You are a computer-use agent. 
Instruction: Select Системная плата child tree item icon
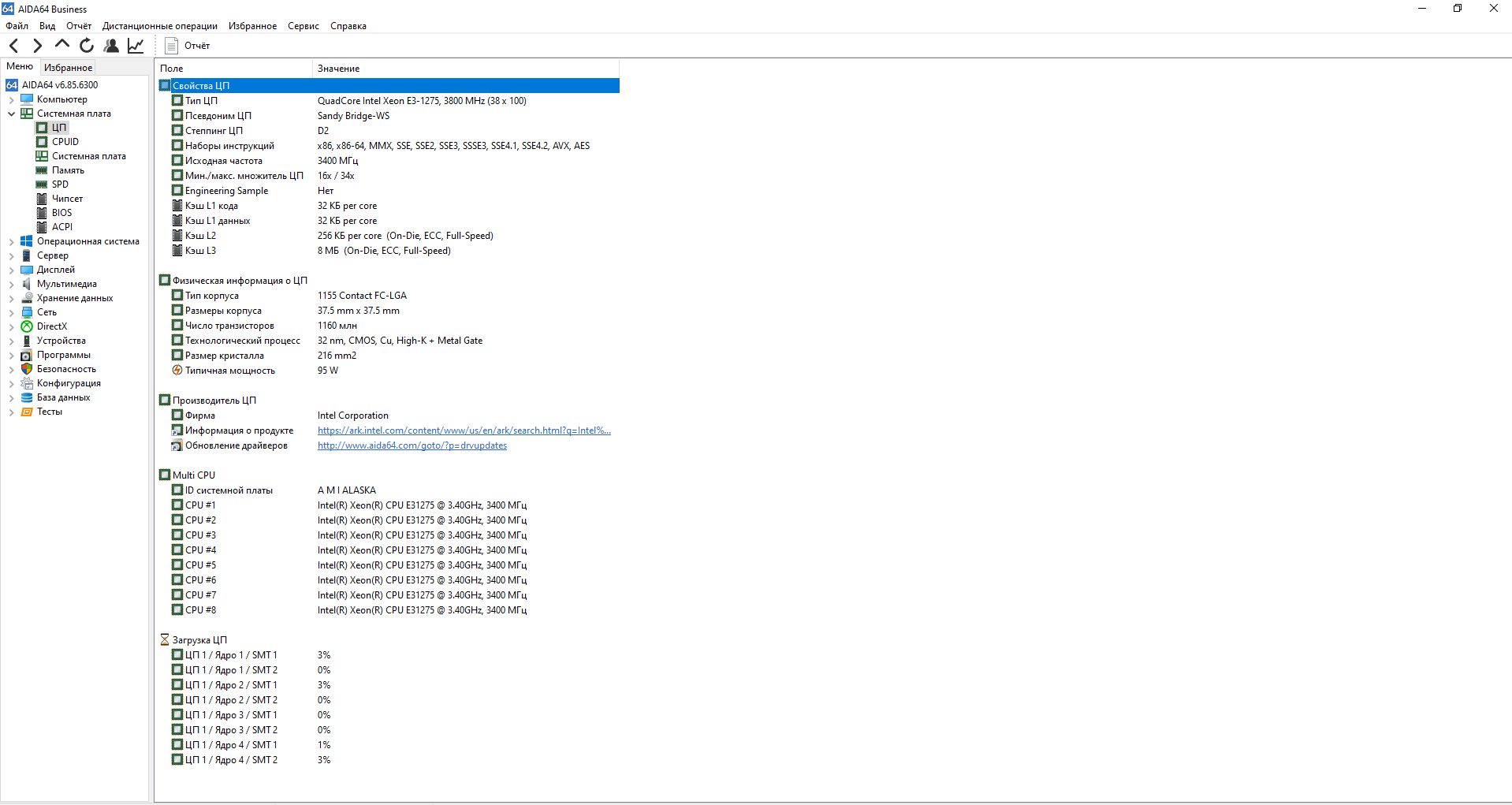point(42,156)
